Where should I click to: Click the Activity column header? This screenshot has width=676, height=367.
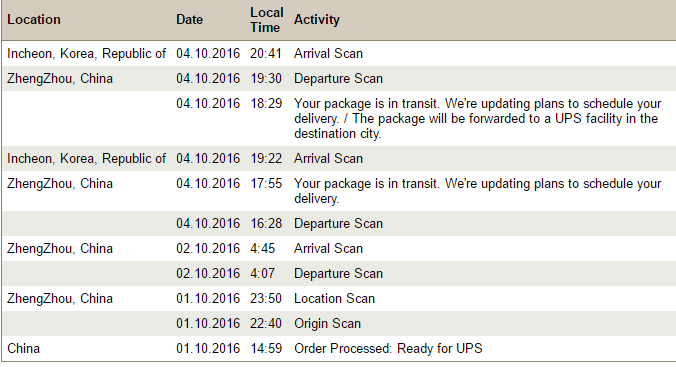[317, 20]
